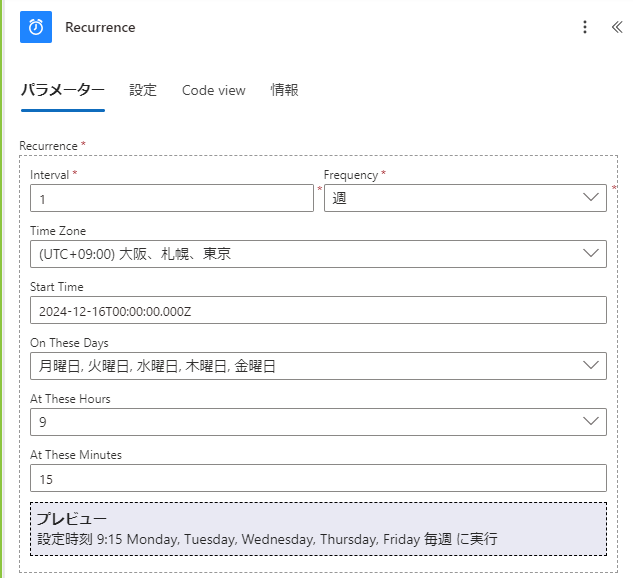This screenshot has width=633, height=578.
Task: Click the Start Time input field
Action: click(x=318, y=310)
